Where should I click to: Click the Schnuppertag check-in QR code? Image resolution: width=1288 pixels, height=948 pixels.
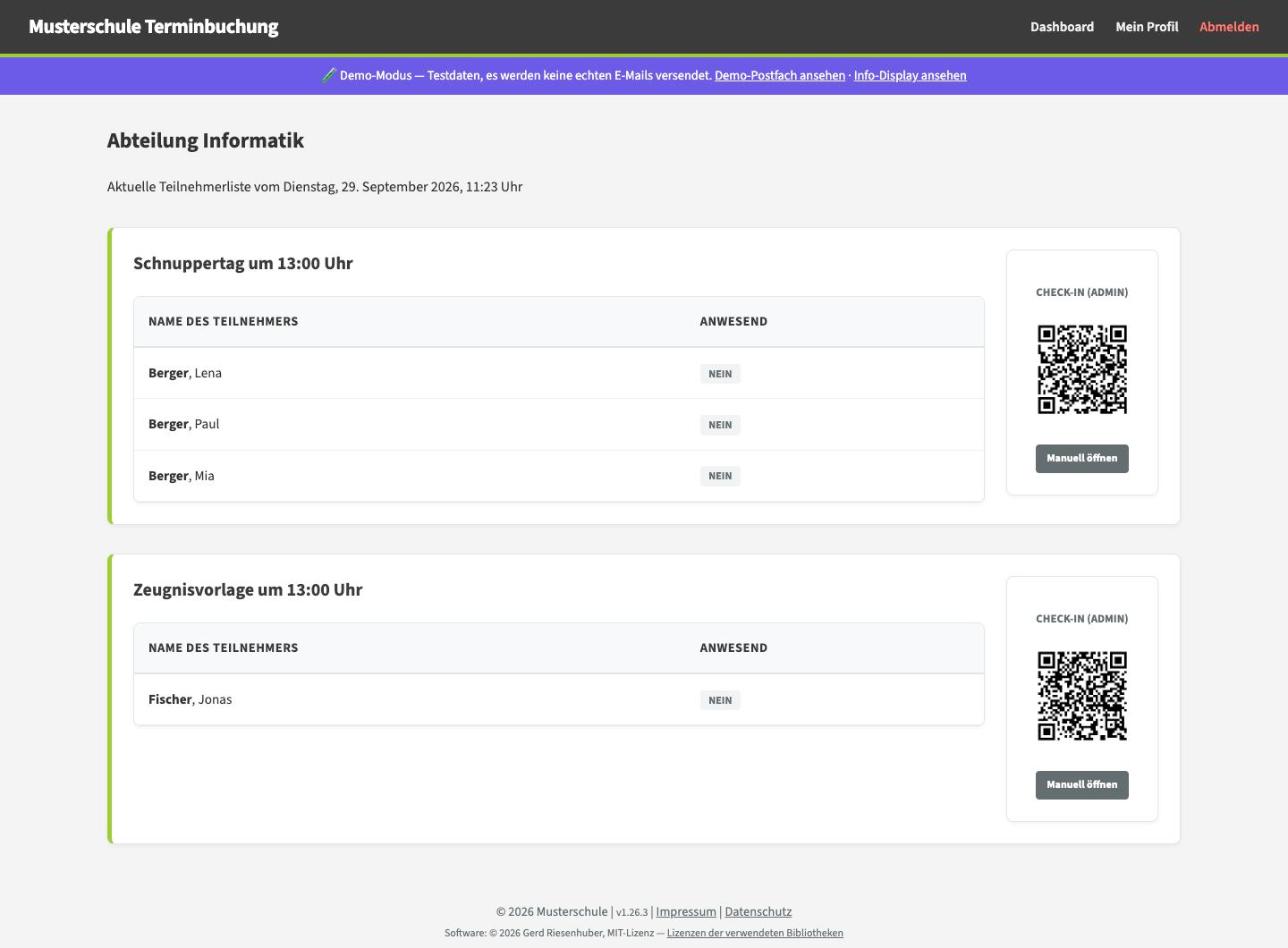1082,369
